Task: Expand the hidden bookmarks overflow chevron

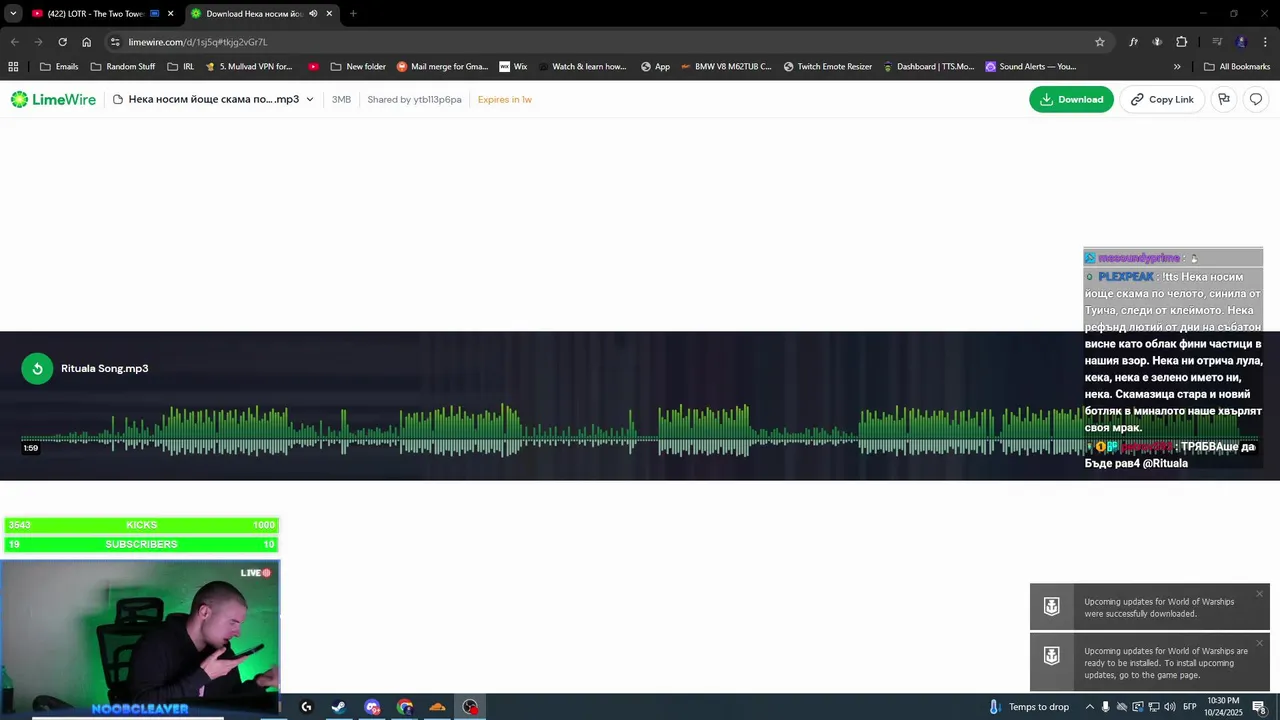Action: (x=1177, y=67)
